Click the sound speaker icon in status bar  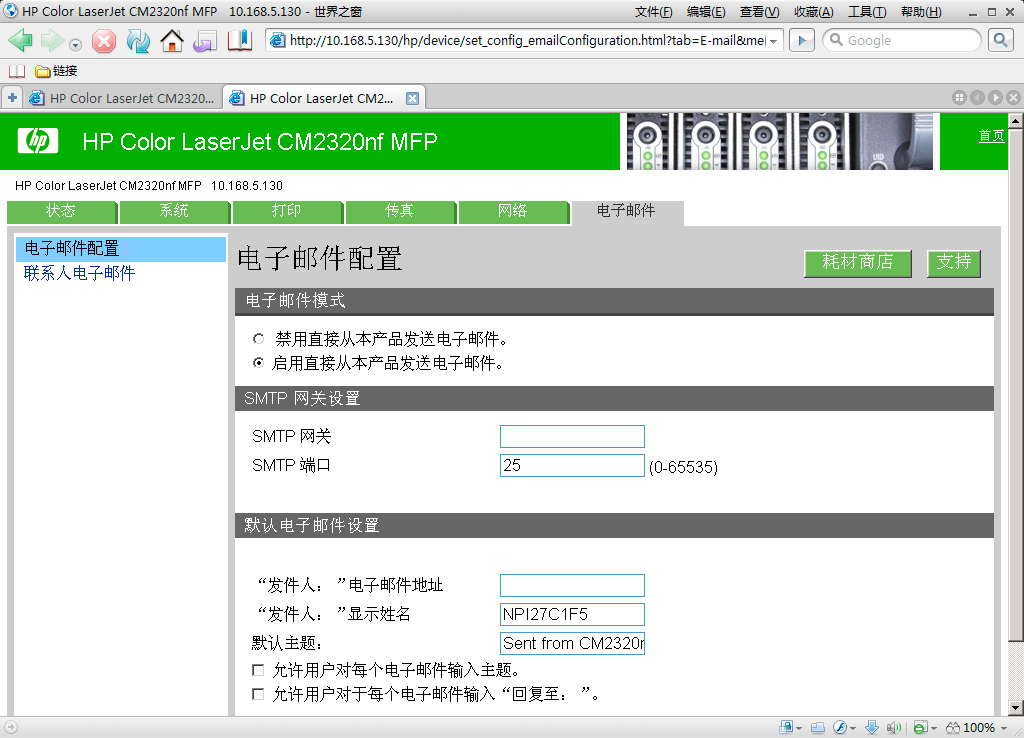click(x=893, y=727)
